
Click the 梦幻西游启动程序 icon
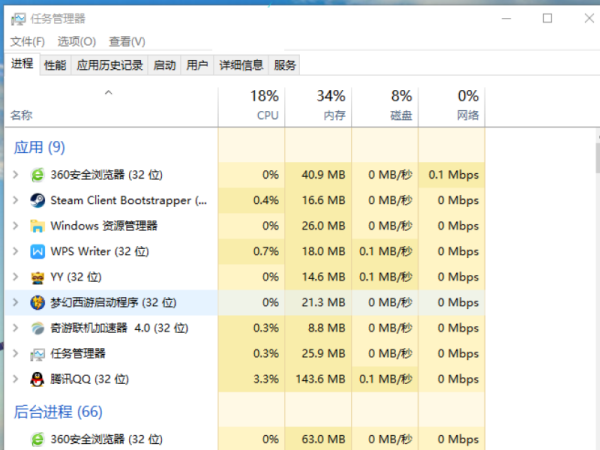pos(38,303)
